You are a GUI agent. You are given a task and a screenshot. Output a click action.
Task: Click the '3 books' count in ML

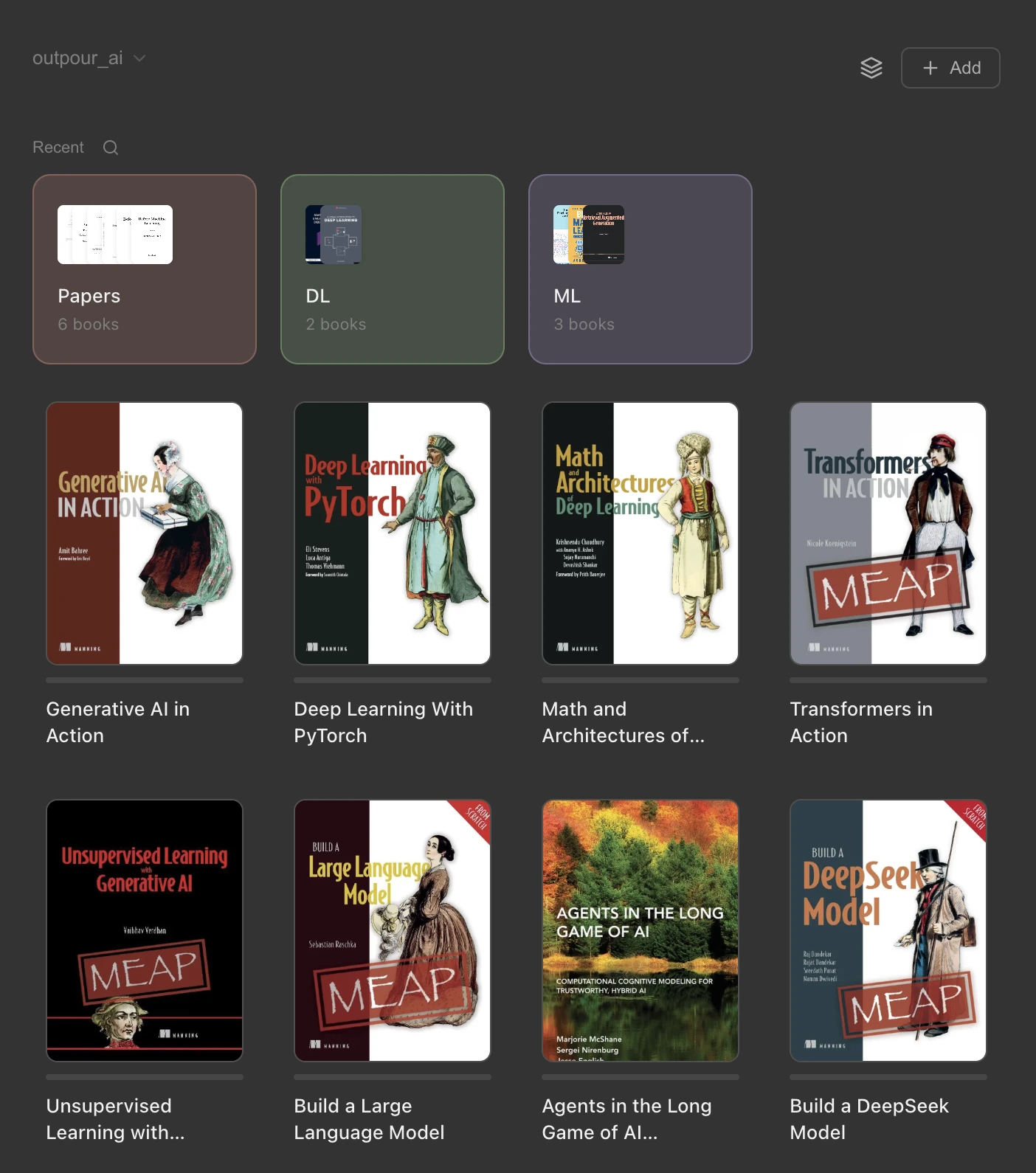click(x=584, y=325)
